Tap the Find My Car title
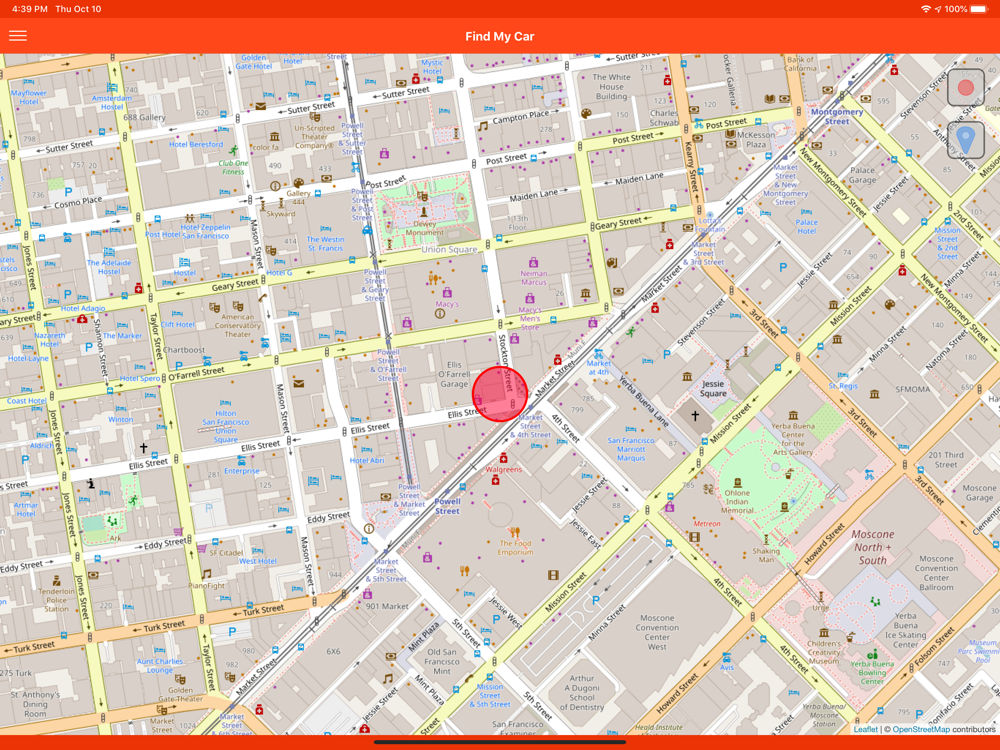The height and width of the screenshot is (750, 1000). (x=499, y=36)
